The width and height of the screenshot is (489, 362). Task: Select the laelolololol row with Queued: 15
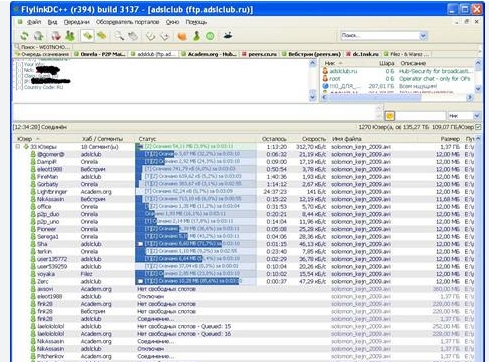coord(245,326)
